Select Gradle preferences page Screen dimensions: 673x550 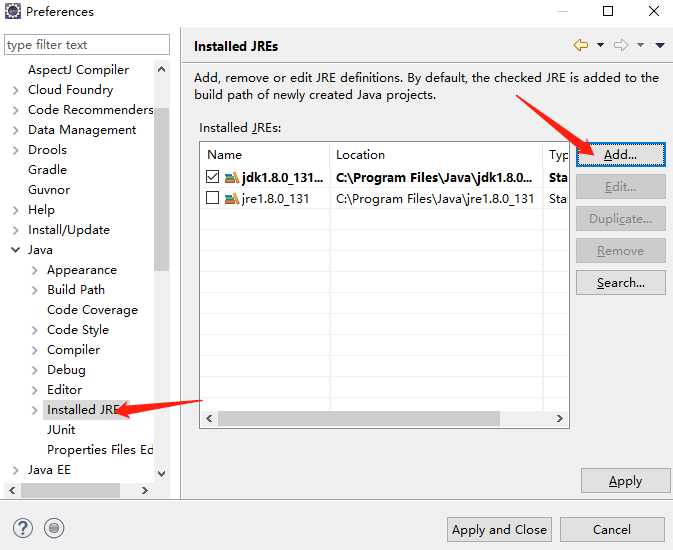pos(47,170)
